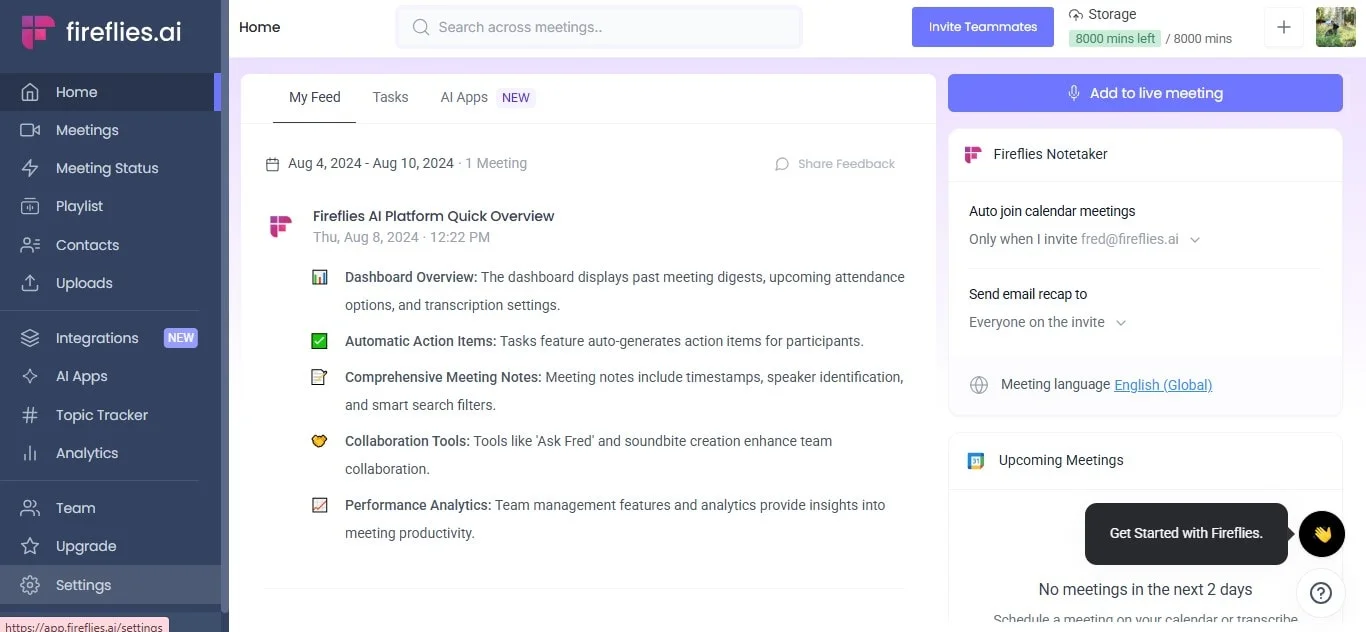Viewport: 1366px width, 632px height.
Task: Open Playlist in the sidebar
Action: 110,206
